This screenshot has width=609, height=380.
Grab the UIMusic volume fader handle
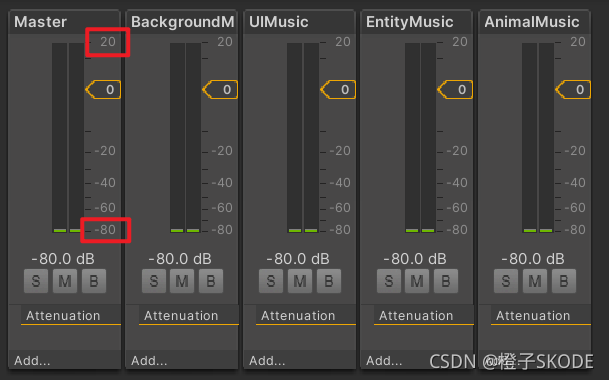pyautogui.click(x=338, y=90)
